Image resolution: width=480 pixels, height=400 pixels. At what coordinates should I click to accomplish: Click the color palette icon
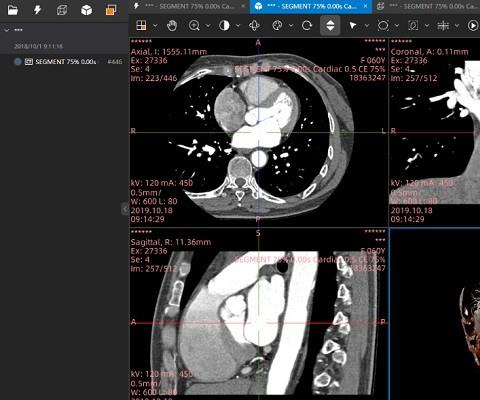tap(277, 26)
